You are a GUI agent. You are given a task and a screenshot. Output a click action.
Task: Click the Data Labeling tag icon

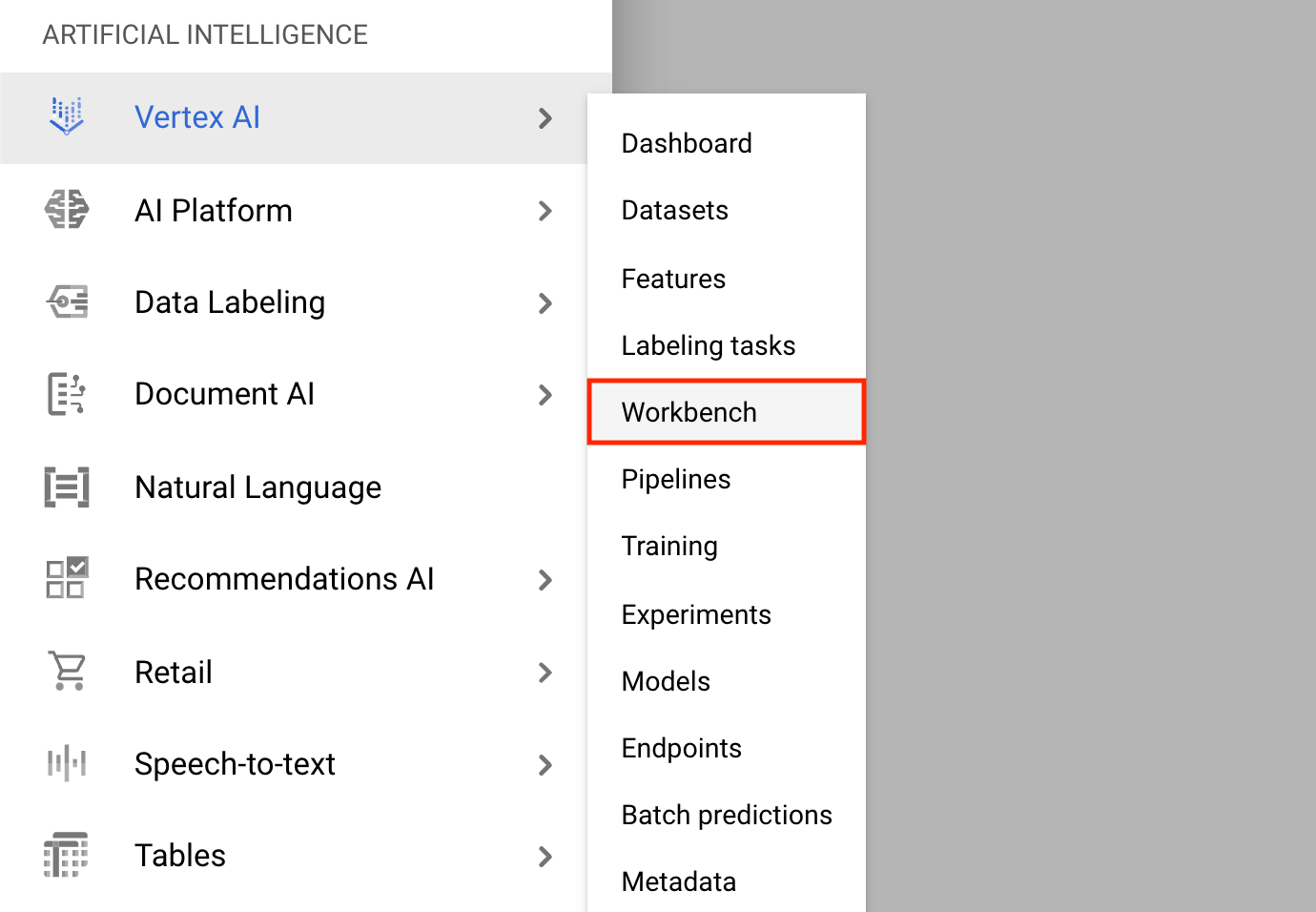click(67, 302)
